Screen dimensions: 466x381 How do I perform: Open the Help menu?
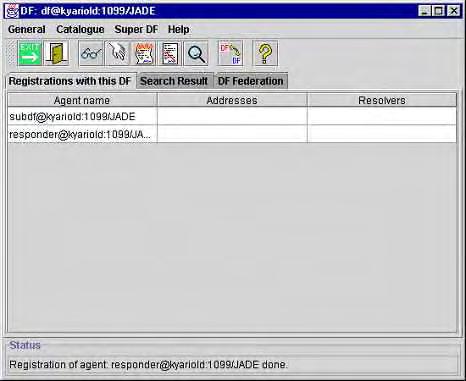point(178,29)
